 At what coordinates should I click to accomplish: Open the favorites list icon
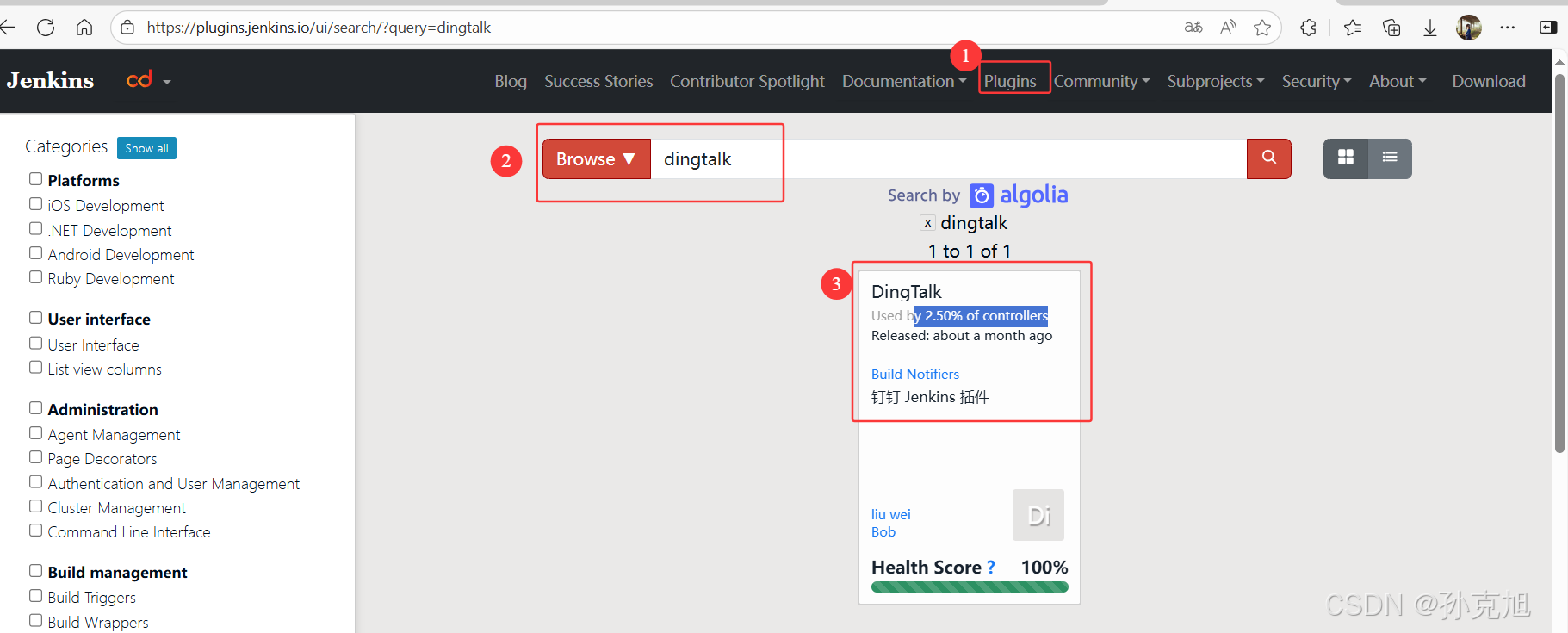tap(1353, 28)
